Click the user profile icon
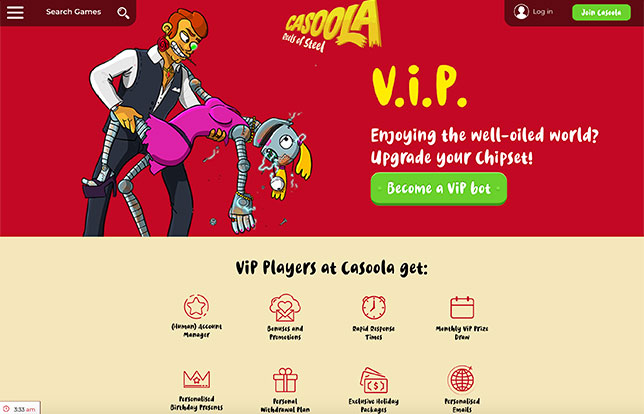644x414 pixels. [521, 12]
